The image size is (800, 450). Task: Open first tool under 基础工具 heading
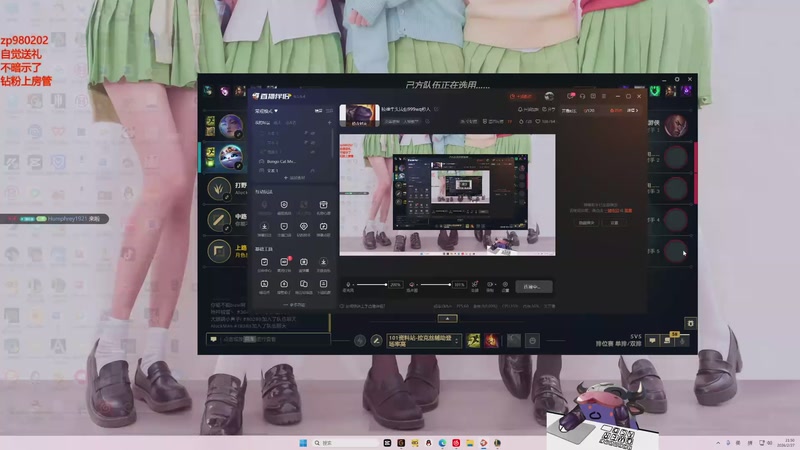tap(264, 264)
